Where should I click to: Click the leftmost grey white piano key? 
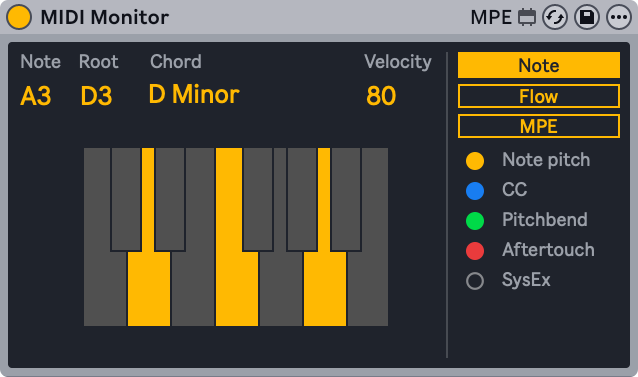click(x=105, y=289)
